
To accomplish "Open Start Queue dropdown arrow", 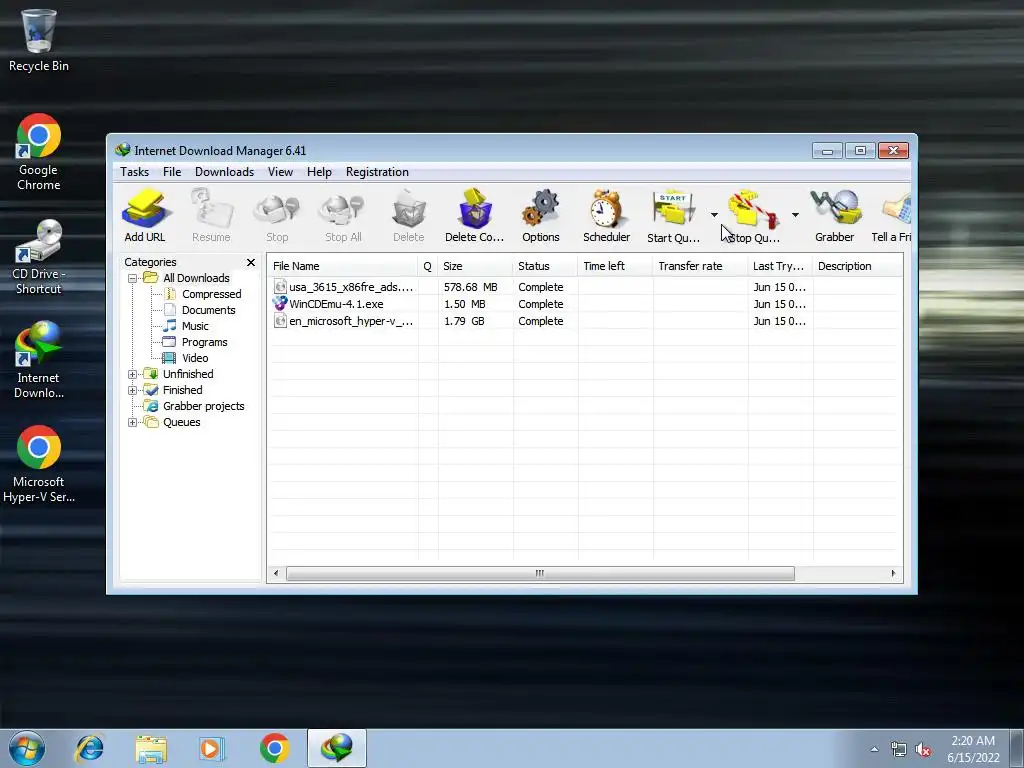I will (714, 215).
